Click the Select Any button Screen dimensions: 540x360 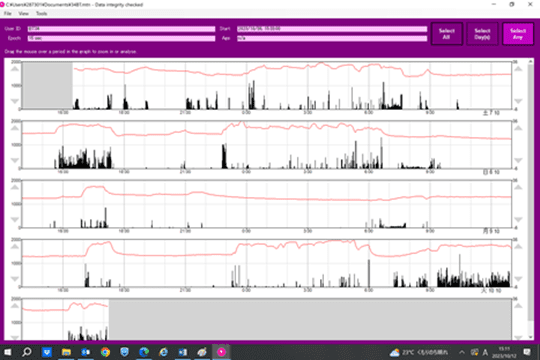[x=518, y=34]
